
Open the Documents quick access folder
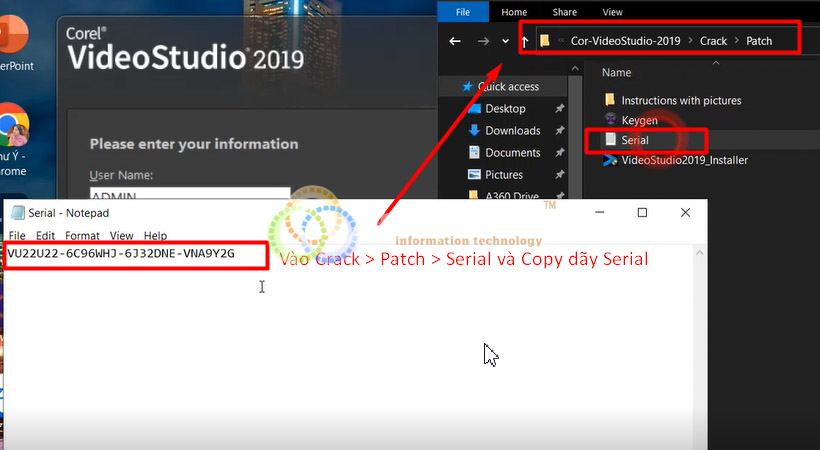[512, 153]
